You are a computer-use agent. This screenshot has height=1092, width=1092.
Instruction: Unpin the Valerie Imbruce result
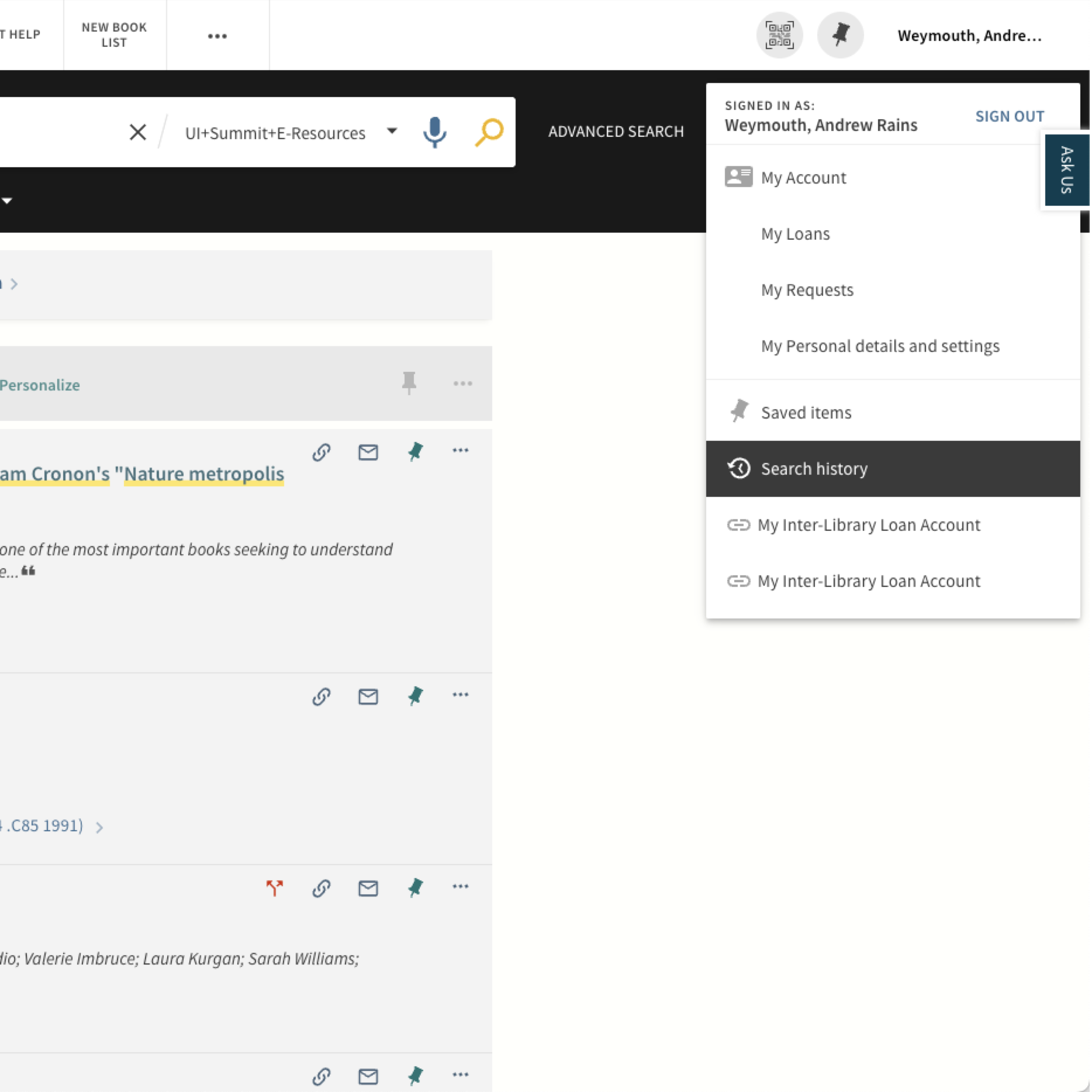tap(415, 887)
